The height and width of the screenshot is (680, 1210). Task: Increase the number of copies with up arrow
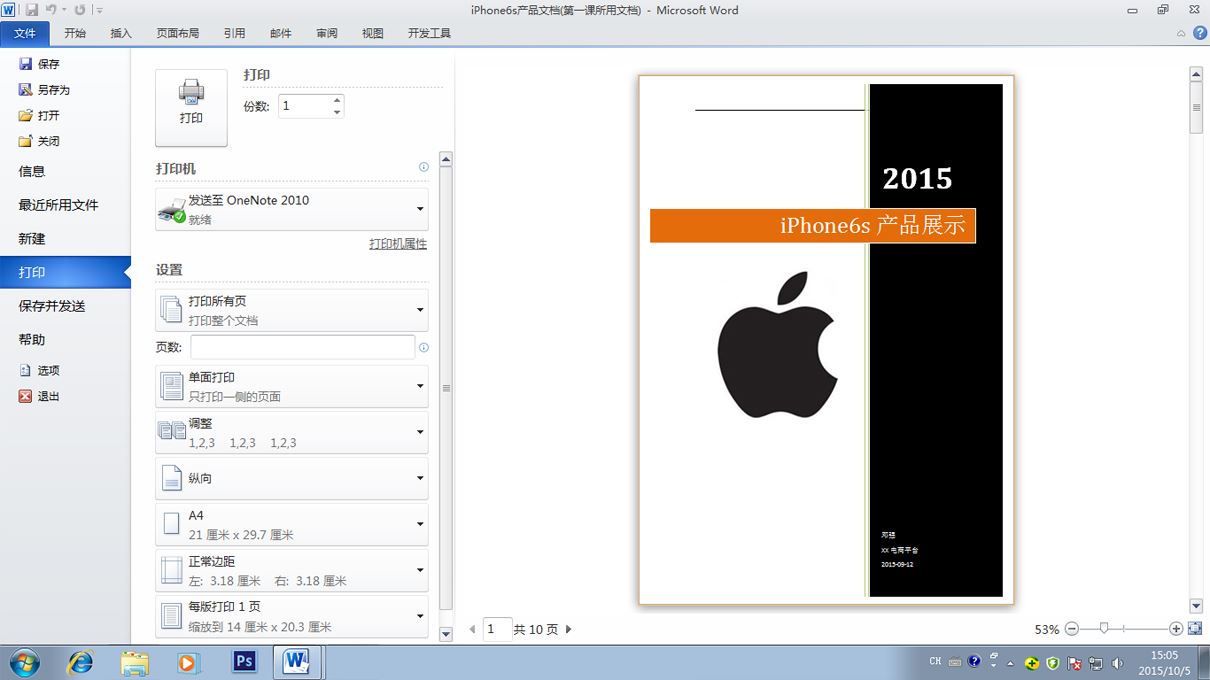tap(337, 100)
